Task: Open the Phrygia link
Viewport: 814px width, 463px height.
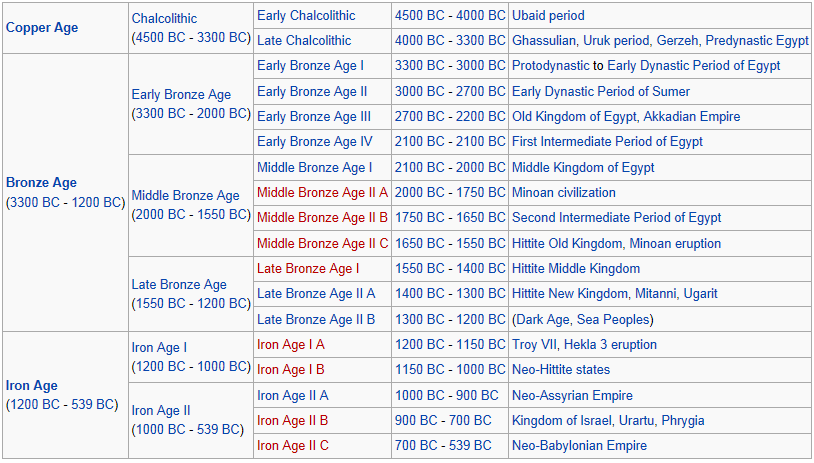Action: pyautogui.click(x=683, y=420)
